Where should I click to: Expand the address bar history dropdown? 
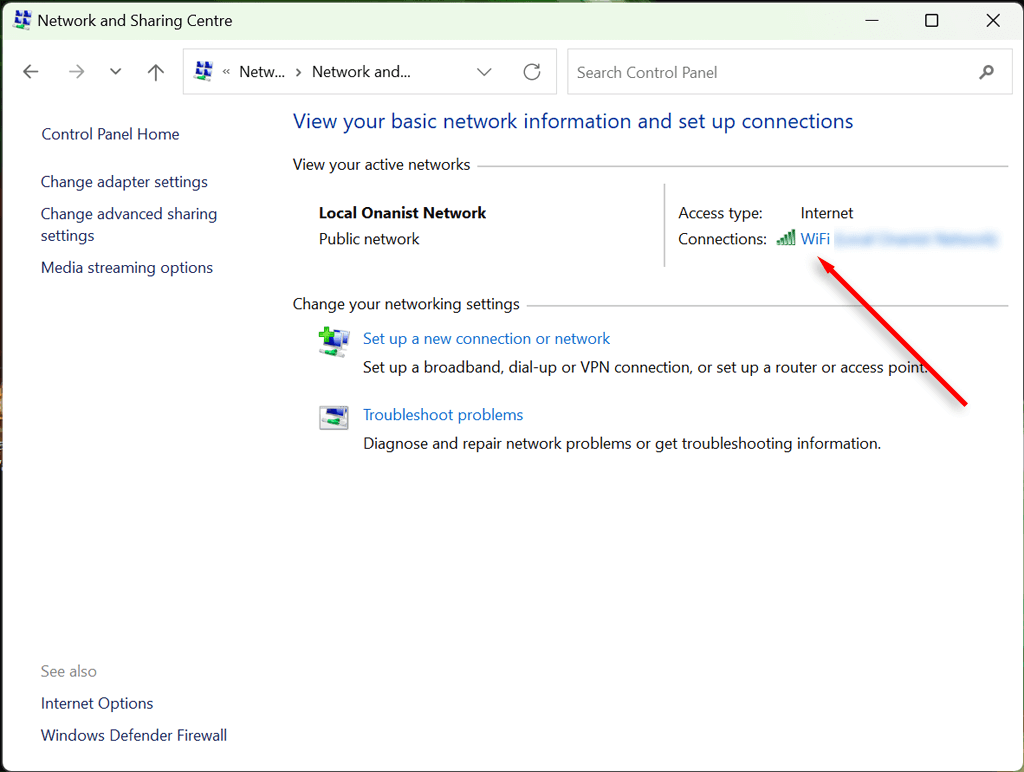click(x=484, y=72)
